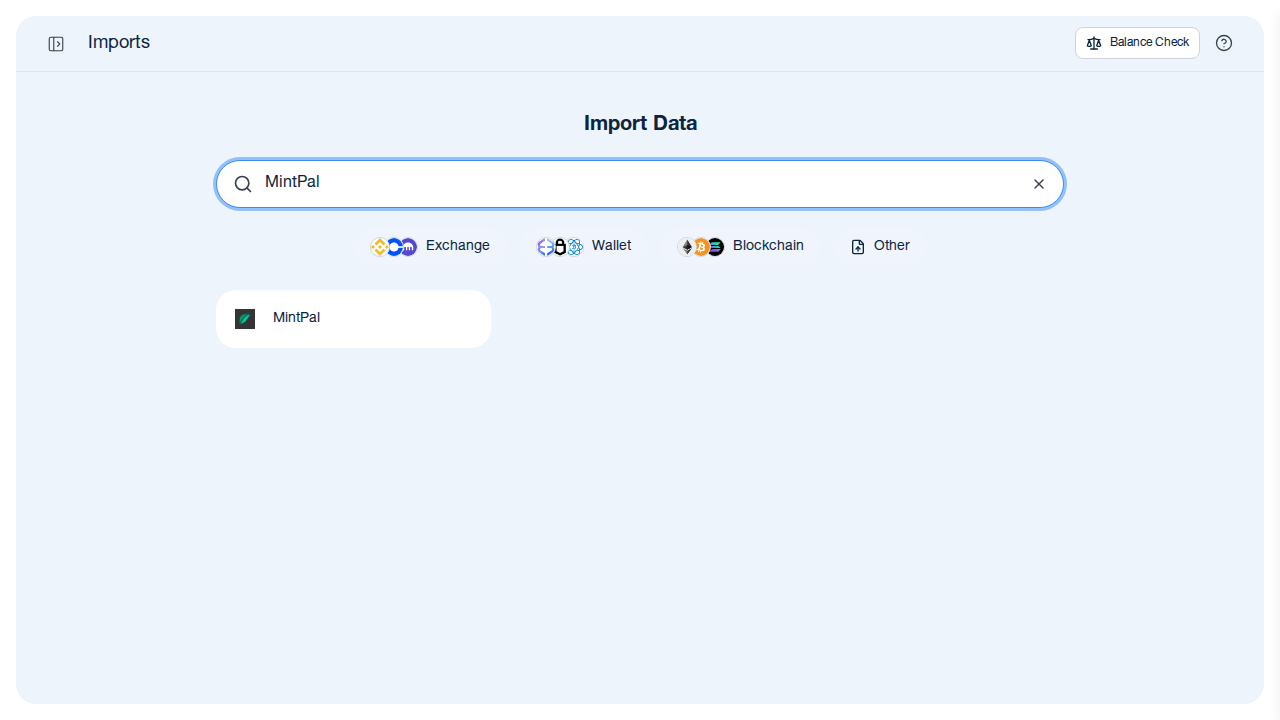Filter by Wallet category
The image size is (1280, 720).
point(584,246)
